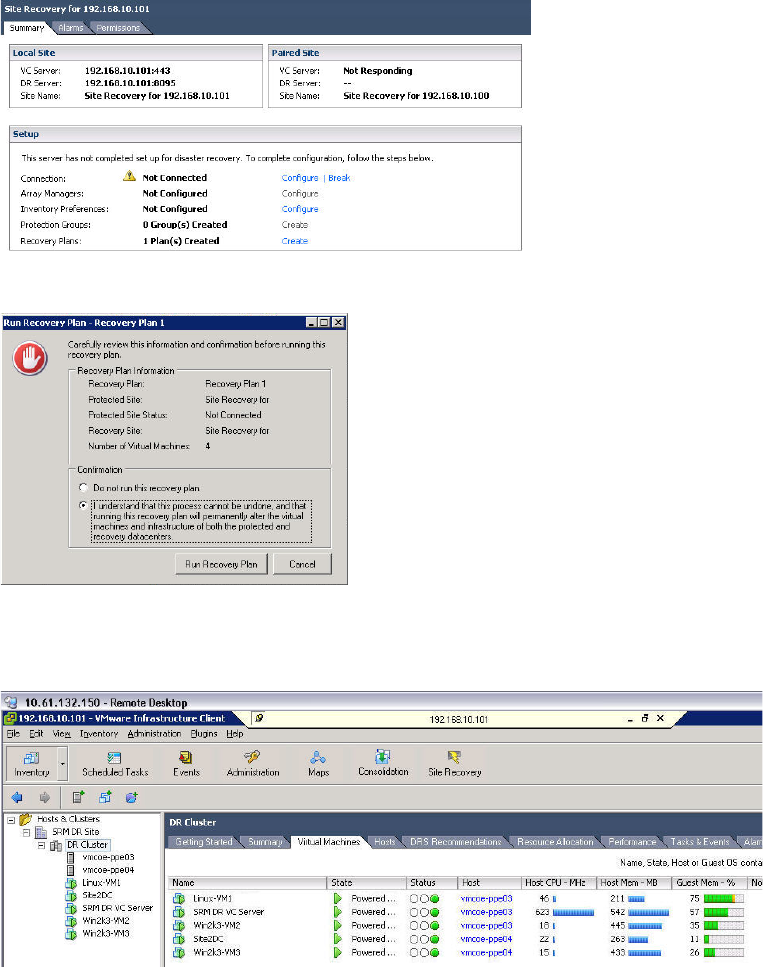Click Host CPU bar of SRM DR VC Server row
Screen dimensions: 763x967
pos(573,912)
